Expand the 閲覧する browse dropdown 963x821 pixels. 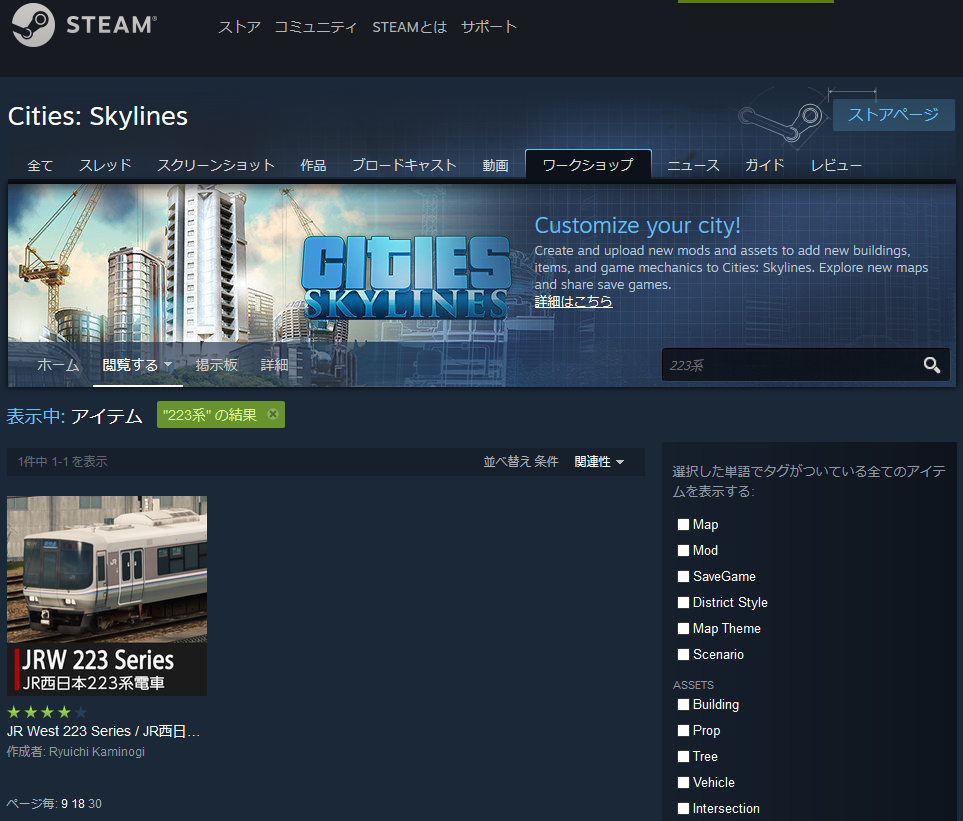click(x=138, y=365)
